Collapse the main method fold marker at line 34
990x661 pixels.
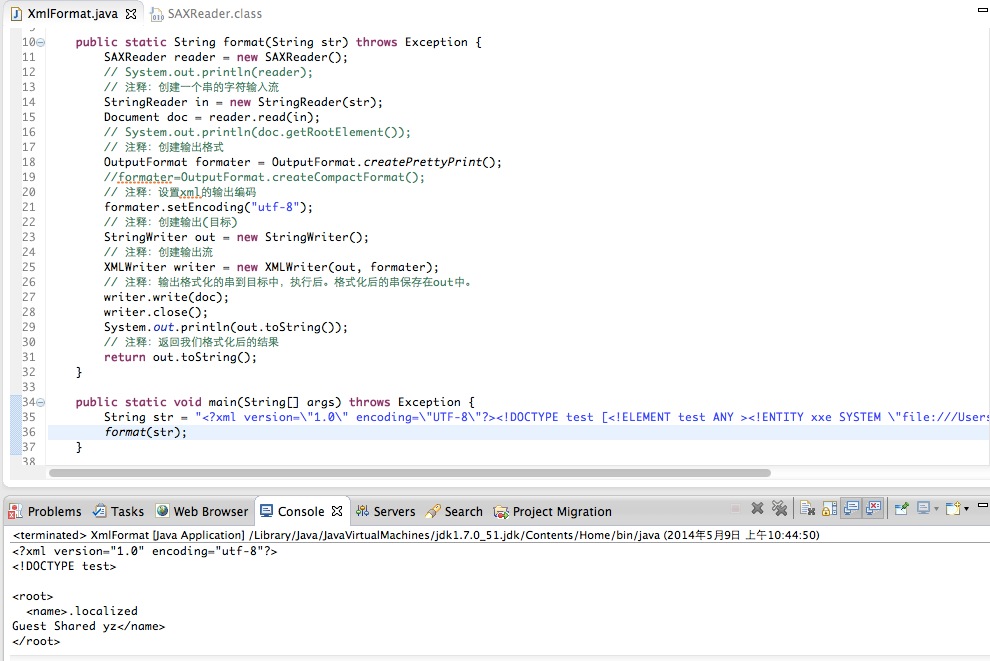40,402
